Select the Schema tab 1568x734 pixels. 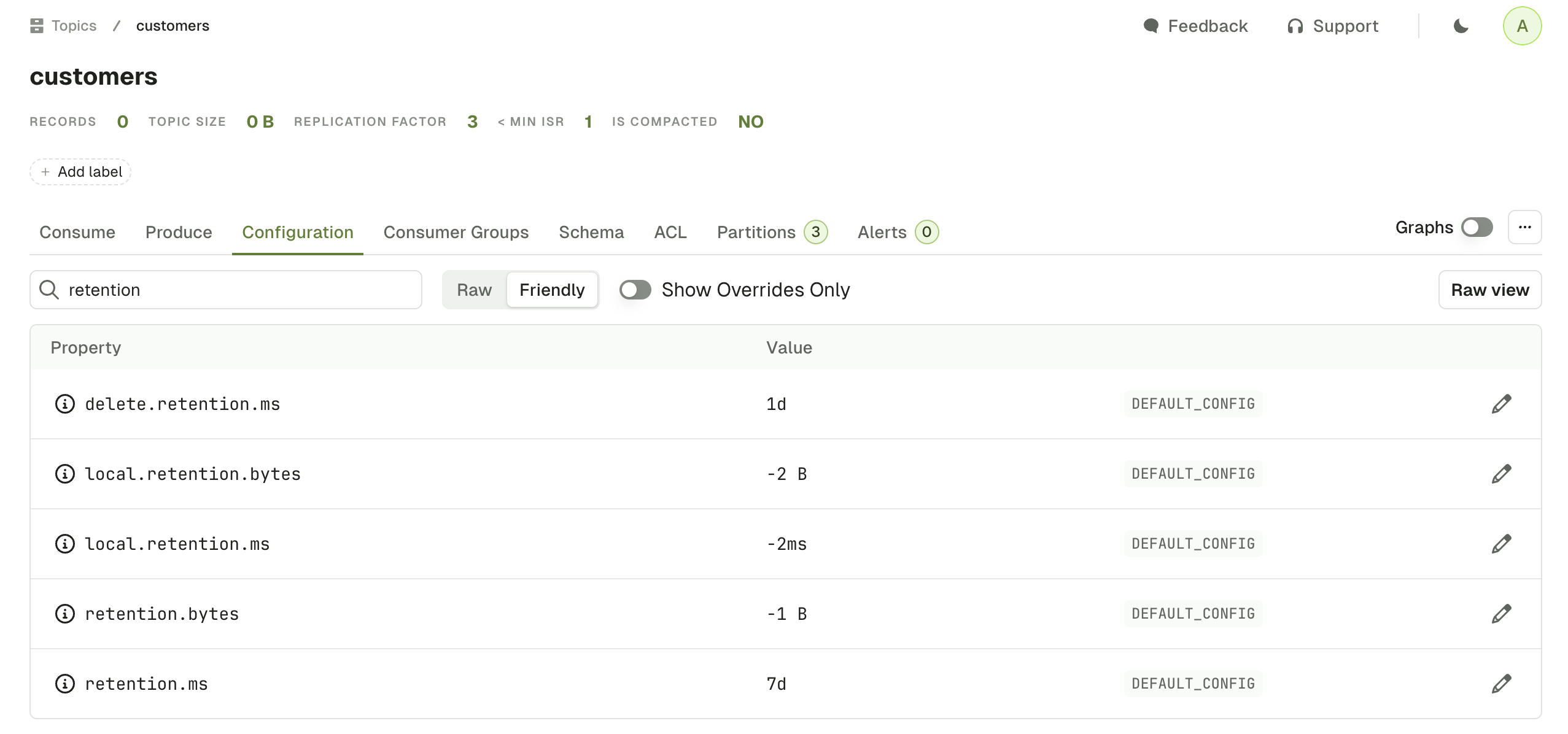point(591,231)
